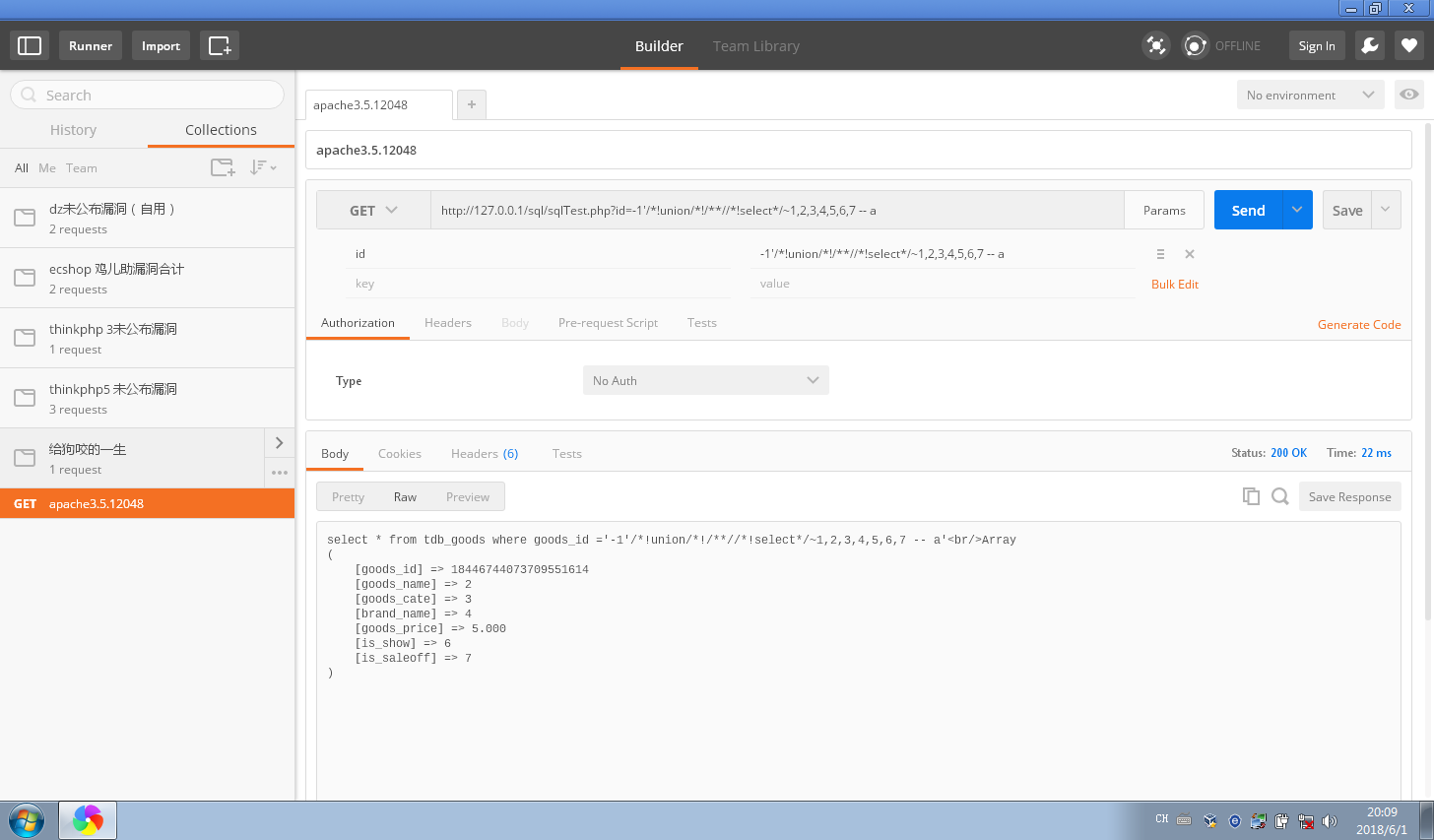Open thinkphp5 未公布漏洞 collection
Viewport: 1434px width, 840px height.
[148, 398]
